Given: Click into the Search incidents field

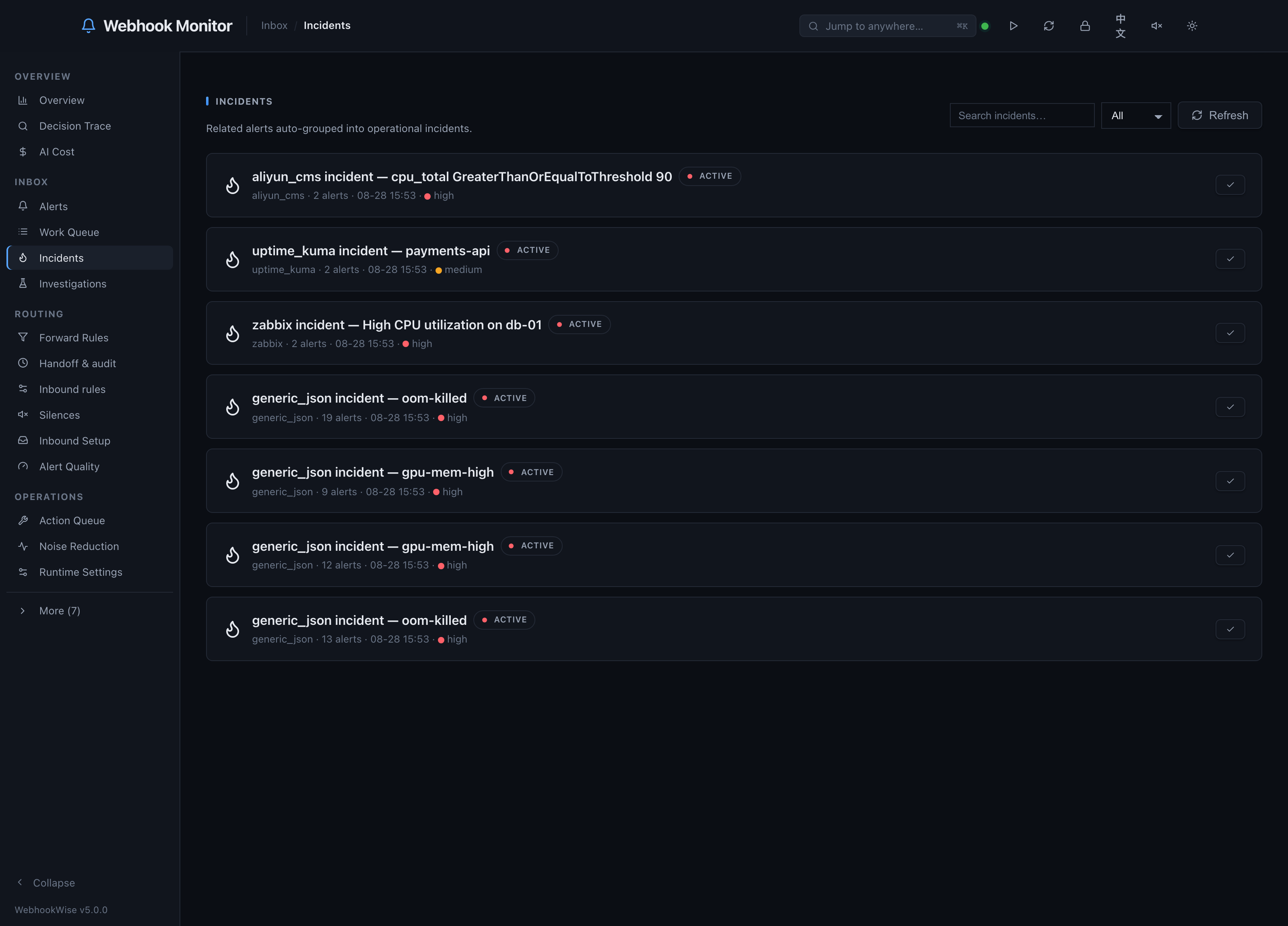Looking at the screenshot, I should coord(1022,115).
